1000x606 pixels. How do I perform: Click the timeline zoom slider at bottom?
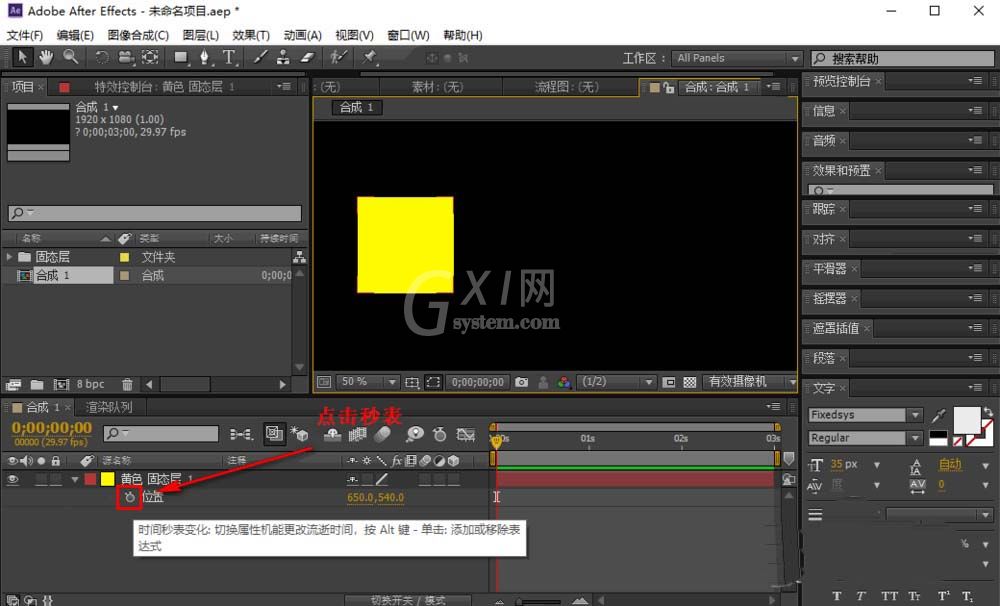tap(538, 602)
